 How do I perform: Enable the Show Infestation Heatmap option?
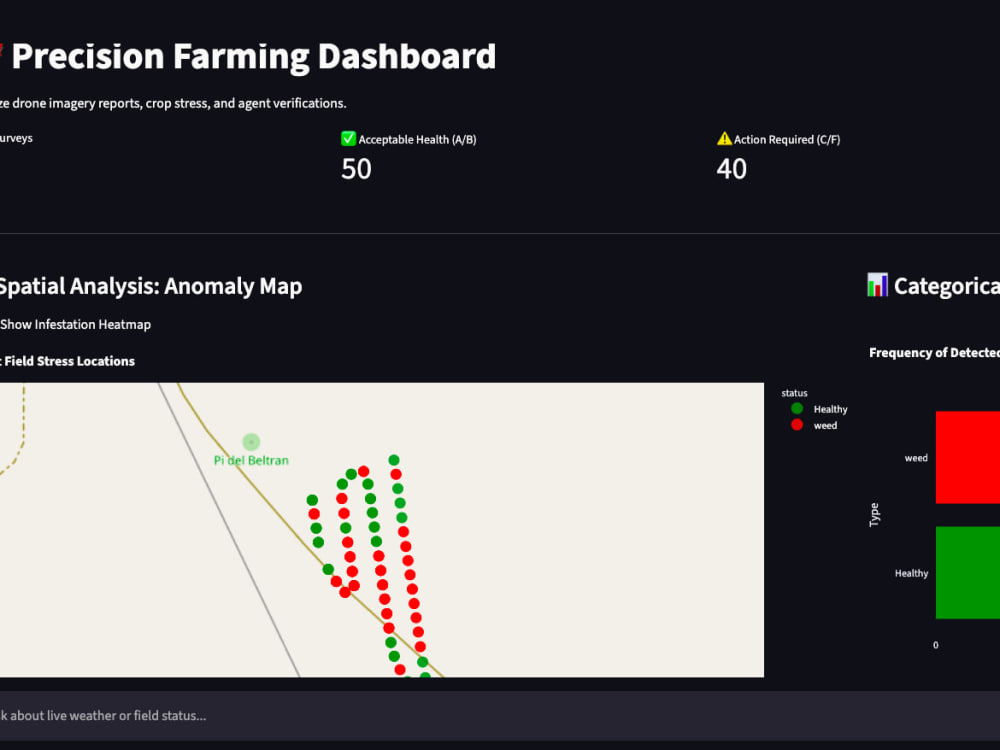click(75, 324)
